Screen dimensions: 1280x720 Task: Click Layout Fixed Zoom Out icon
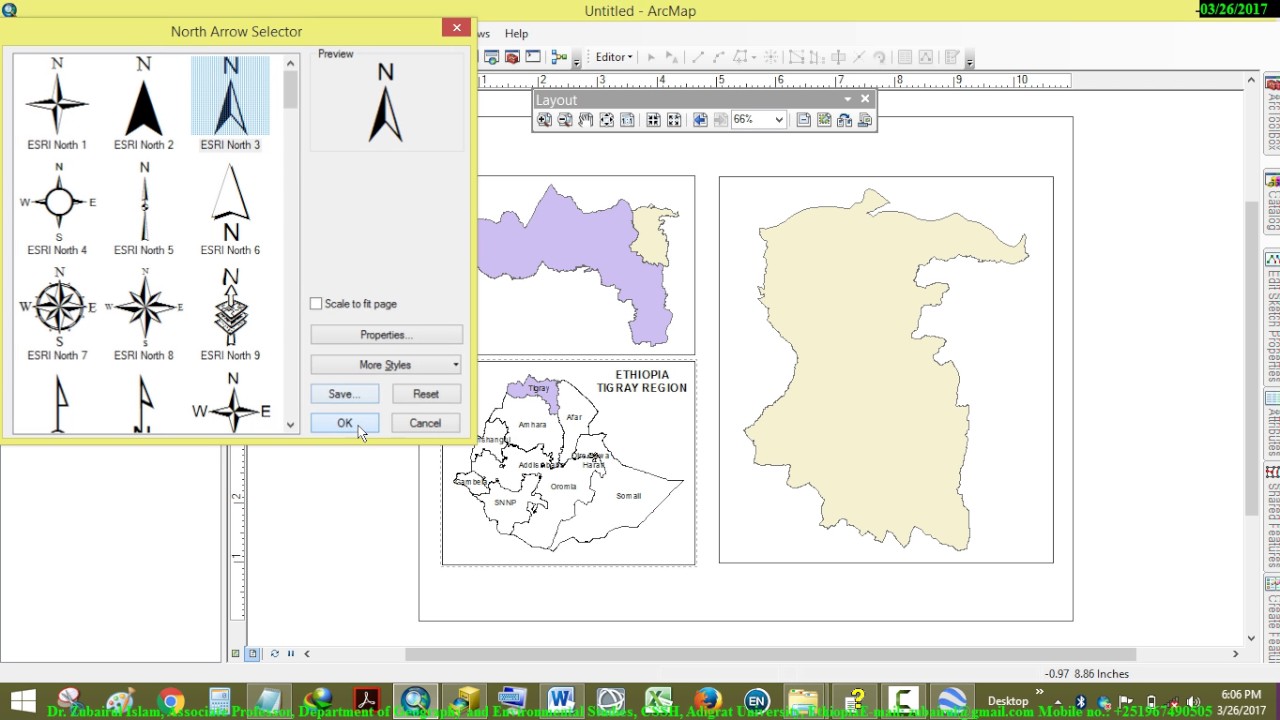click(x=674, y=120)
